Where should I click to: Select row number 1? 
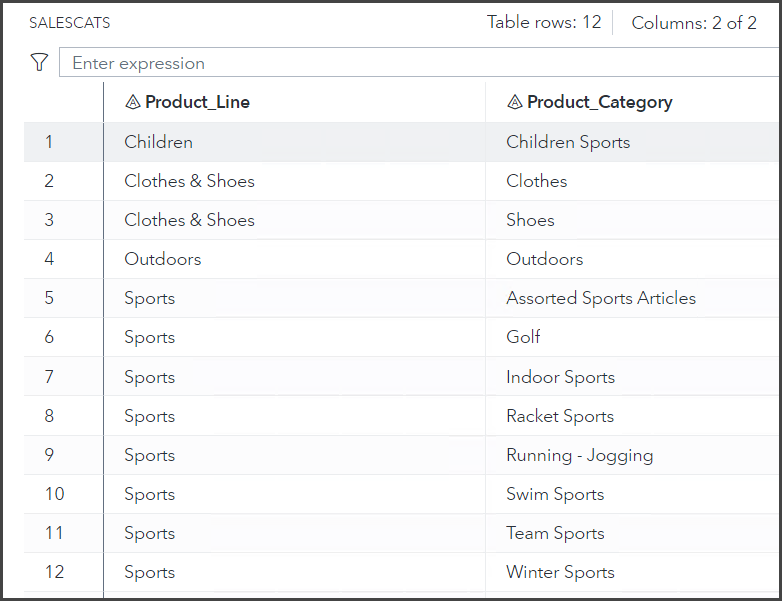click(49, 142)
